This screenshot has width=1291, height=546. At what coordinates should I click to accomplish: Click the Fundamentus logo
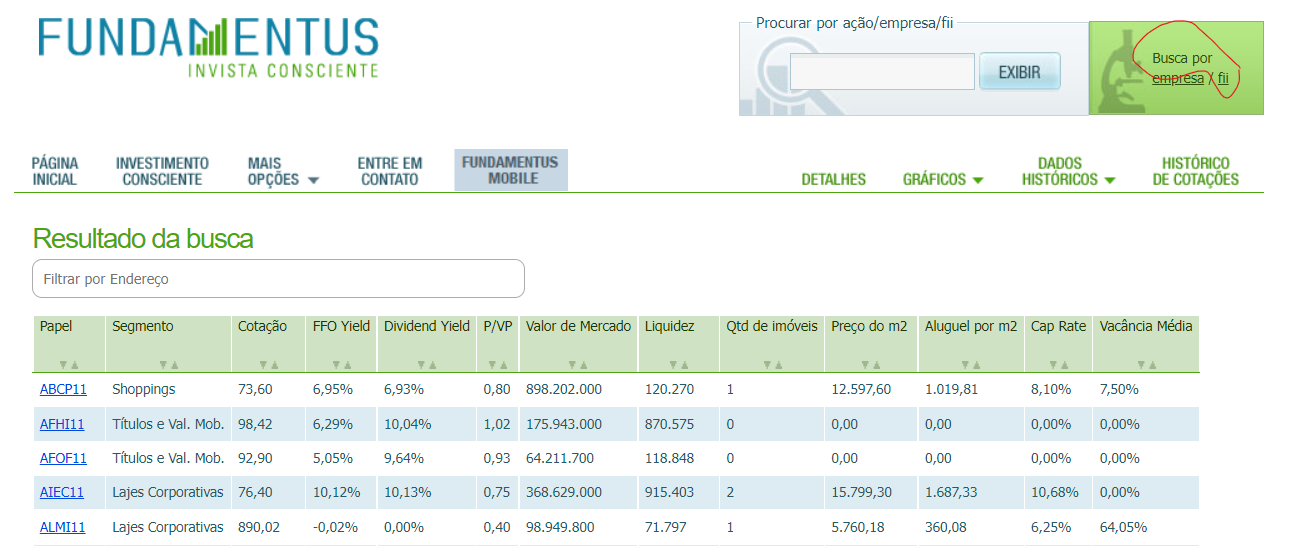pyautogui.click(x=209, y=47)
